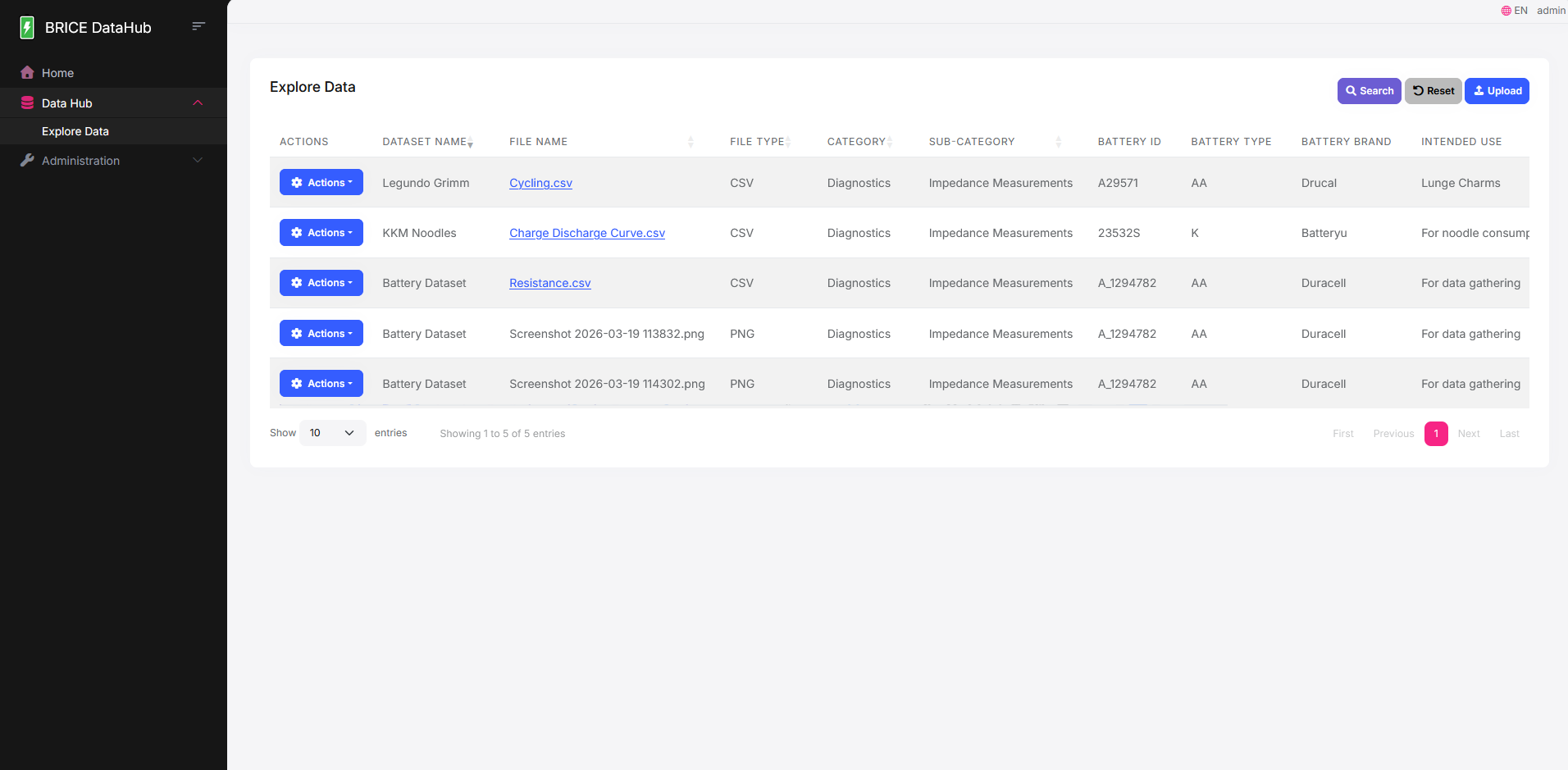1568x770 pixels.
Task: Expand the Administration menu chevron
Action: [198, 160]
